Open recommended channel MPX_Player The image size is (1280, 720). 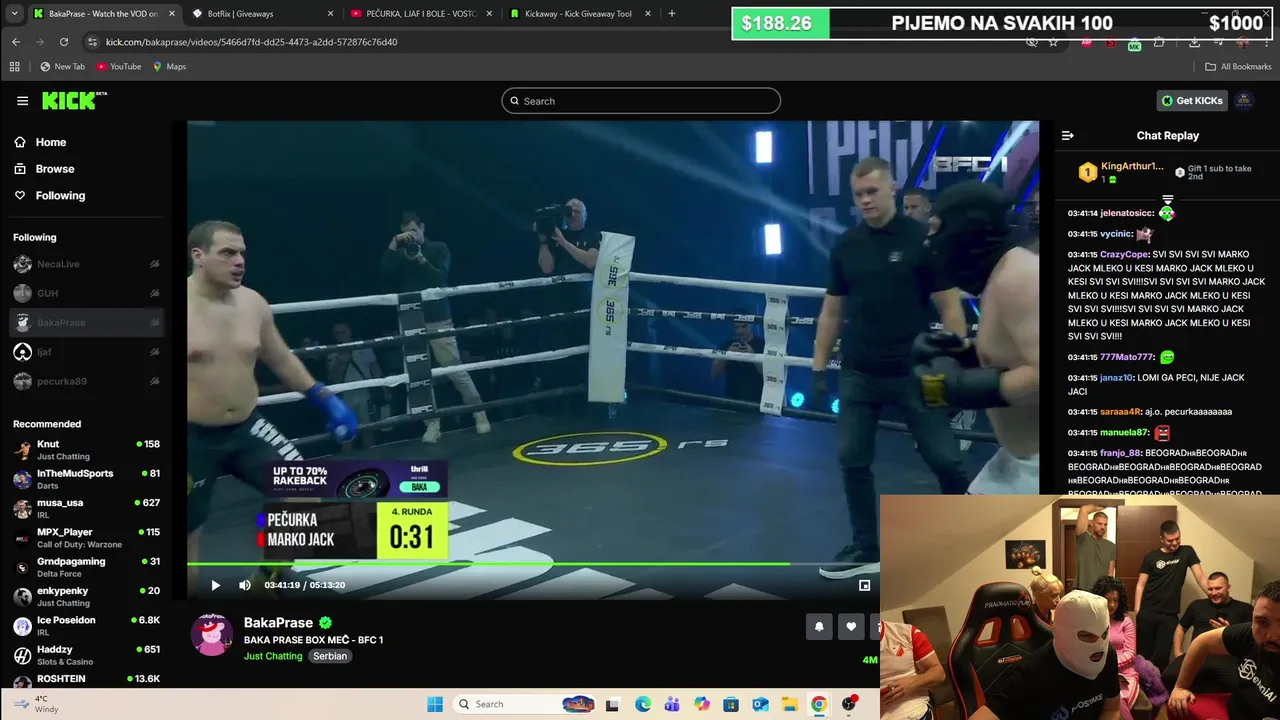point(86,538)
